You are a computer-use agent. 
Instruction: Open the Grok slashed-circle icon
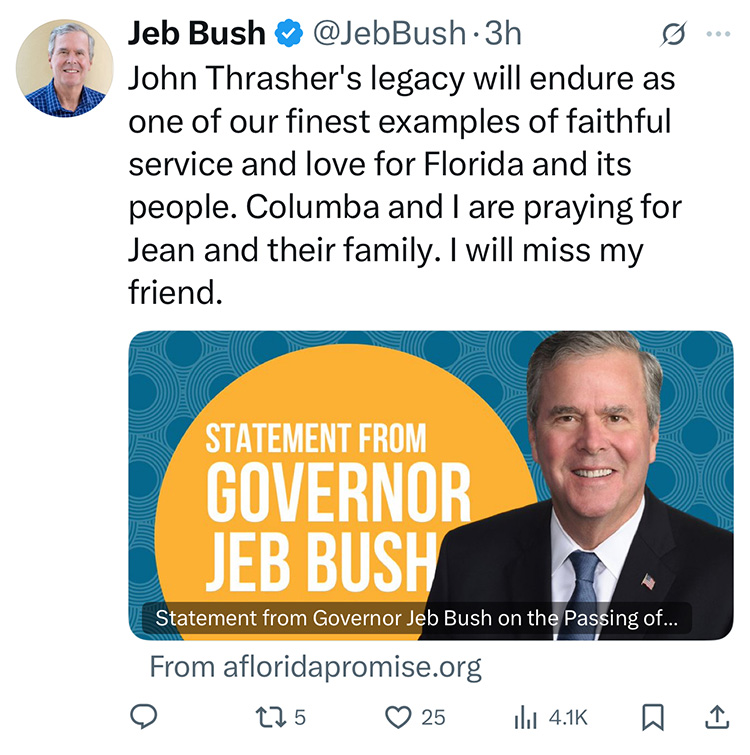pyautogui.click(x=672, y=35)
